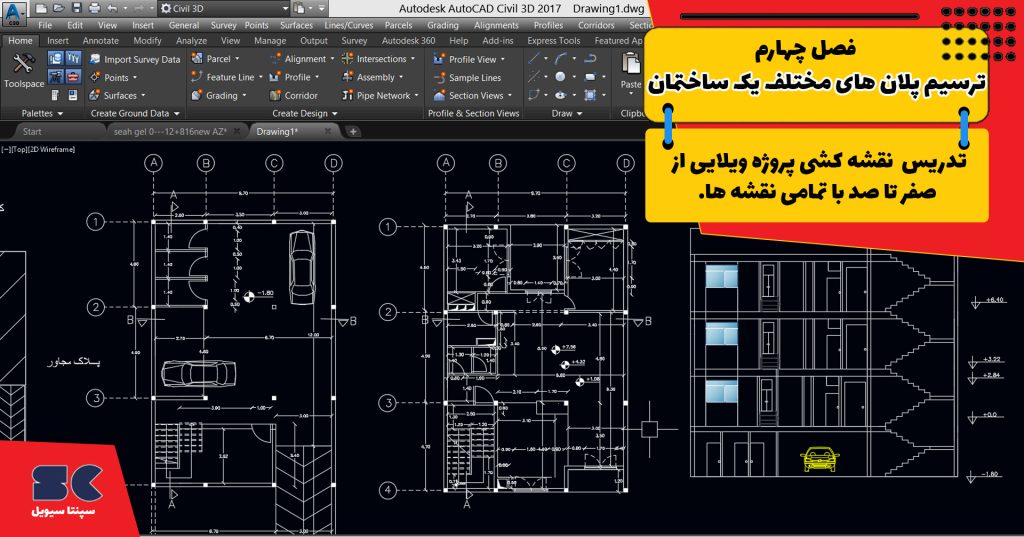The width and height of the screenshot is (1024, 537).
Task: Open the Parcel dropdown arrow
Action: [237, 59]
